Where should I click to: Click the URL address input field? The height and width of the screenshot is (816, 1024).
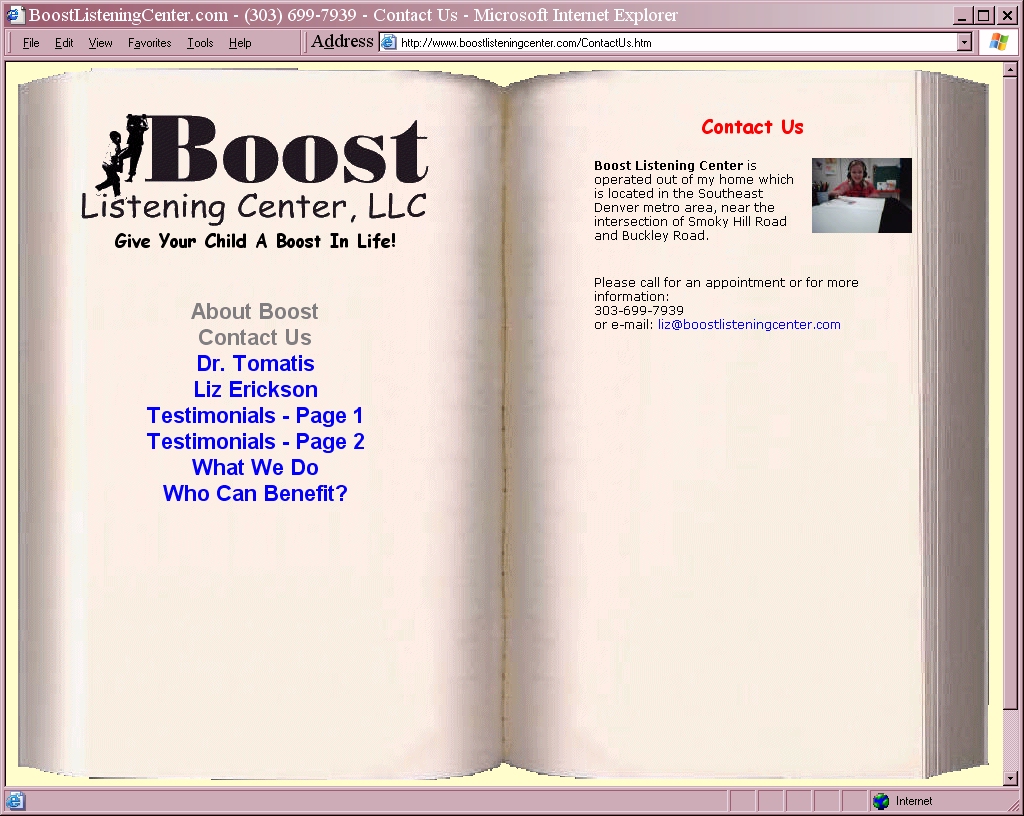pos(670,43)
